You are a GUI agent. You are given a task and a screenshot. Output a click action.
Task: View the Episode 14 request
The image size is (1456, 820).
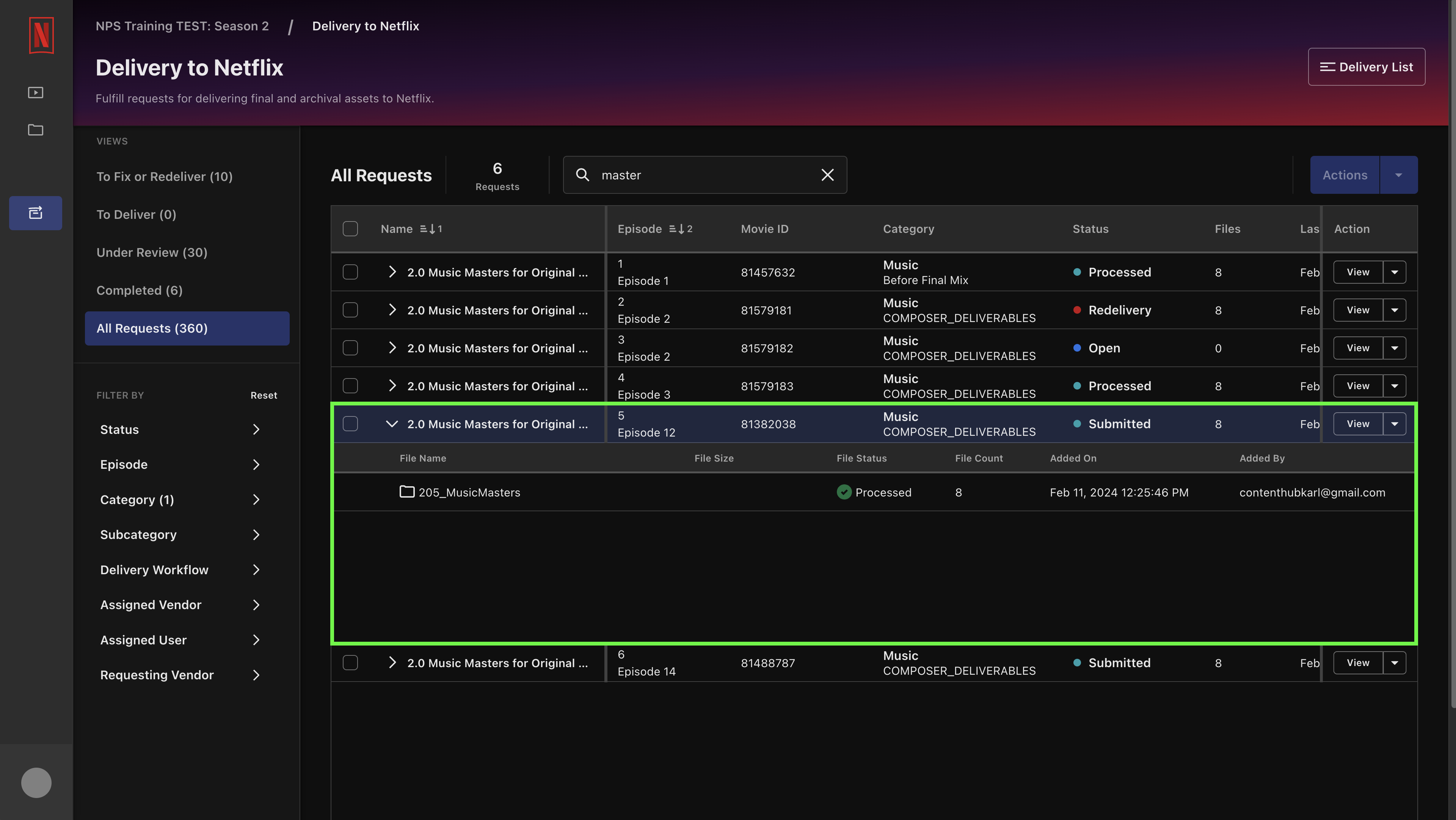point(1358,663)
